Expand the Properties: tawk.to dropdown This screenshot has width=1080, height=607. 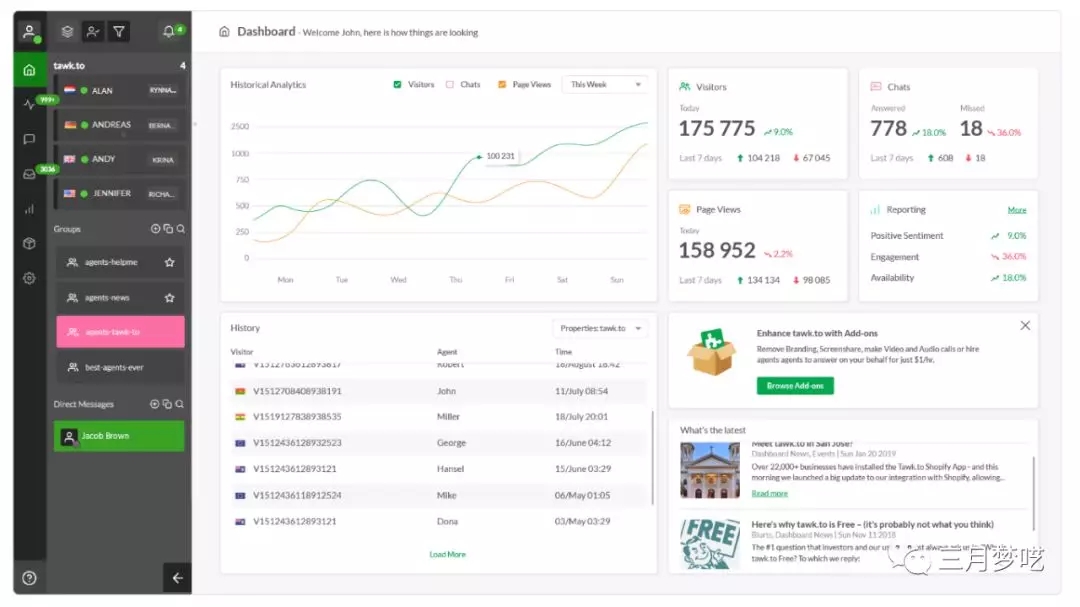pos(600,328)
